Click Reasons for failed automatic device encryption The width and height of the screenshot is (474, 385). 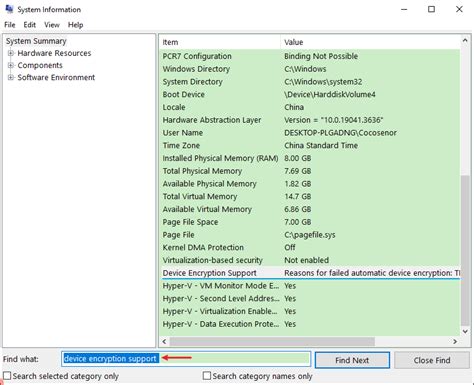[372, 273]
